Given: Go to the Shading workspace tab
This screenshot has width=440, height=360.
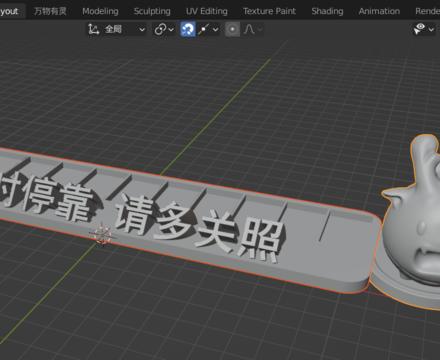Looking at the screenshot, I should click(327, 11).
